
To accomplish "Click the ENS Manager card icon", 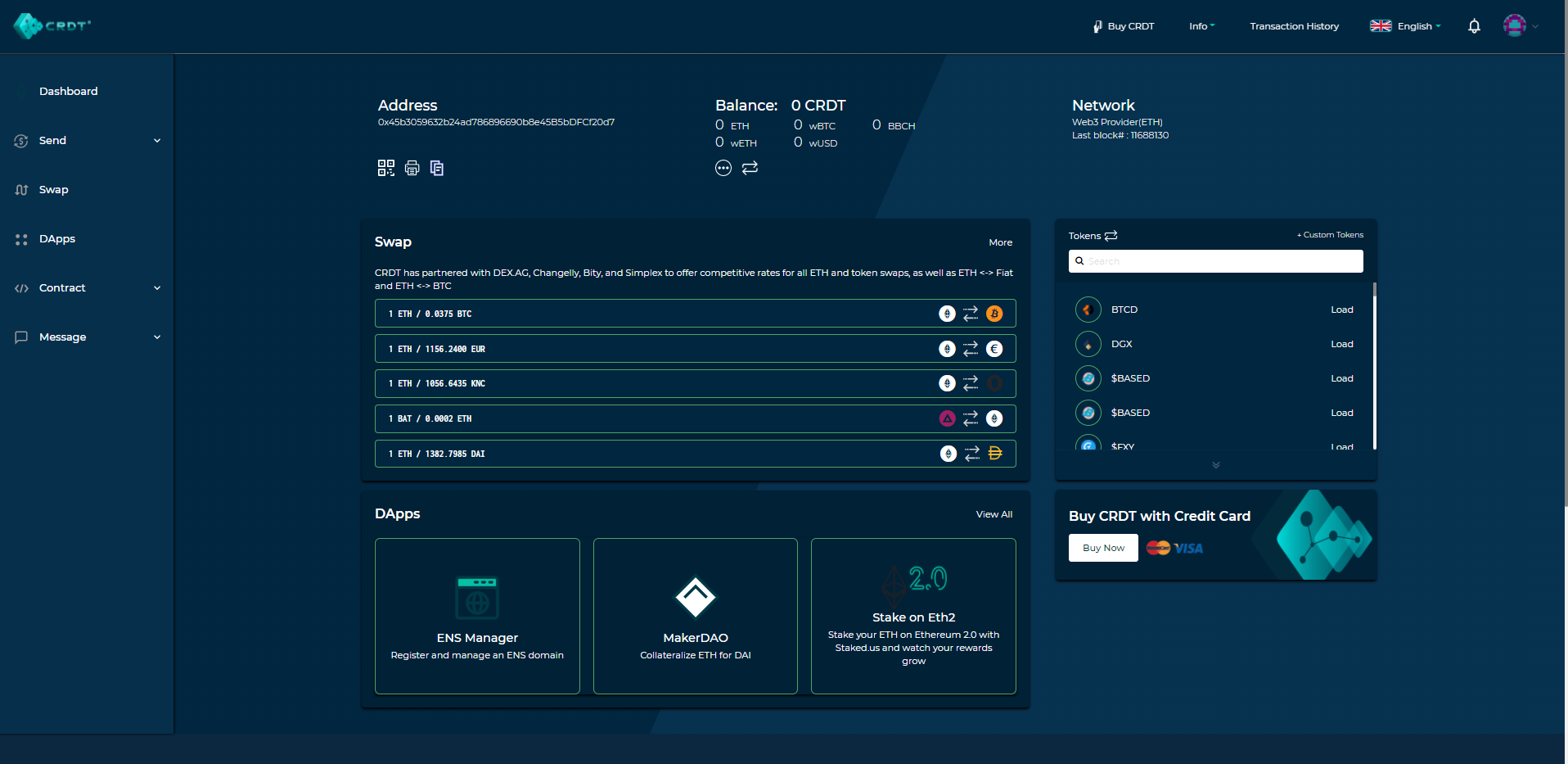I will tap(477, 598).
